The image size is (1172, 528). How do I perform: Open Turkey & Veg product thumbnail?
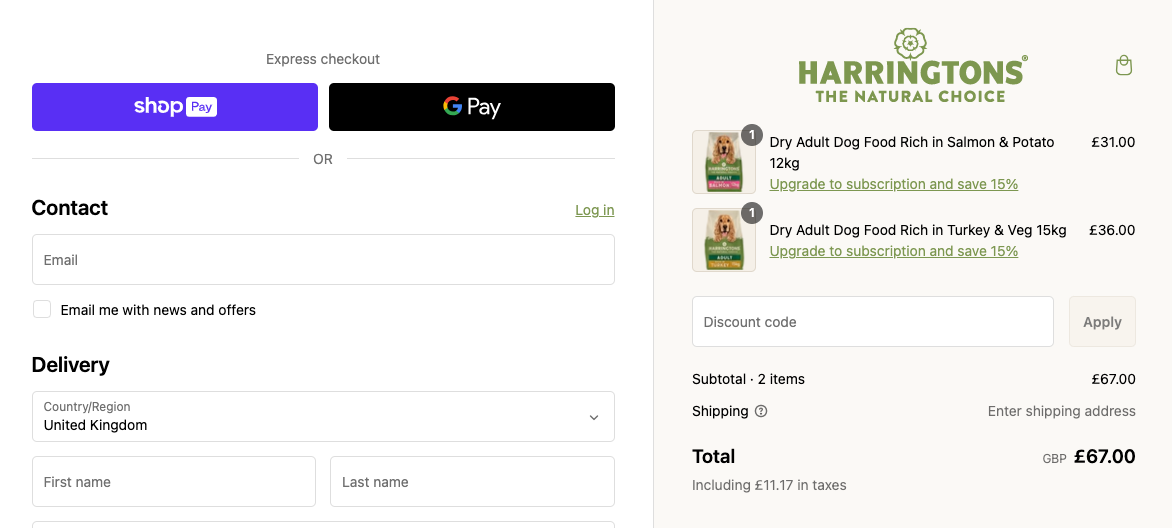coord(723,240)
